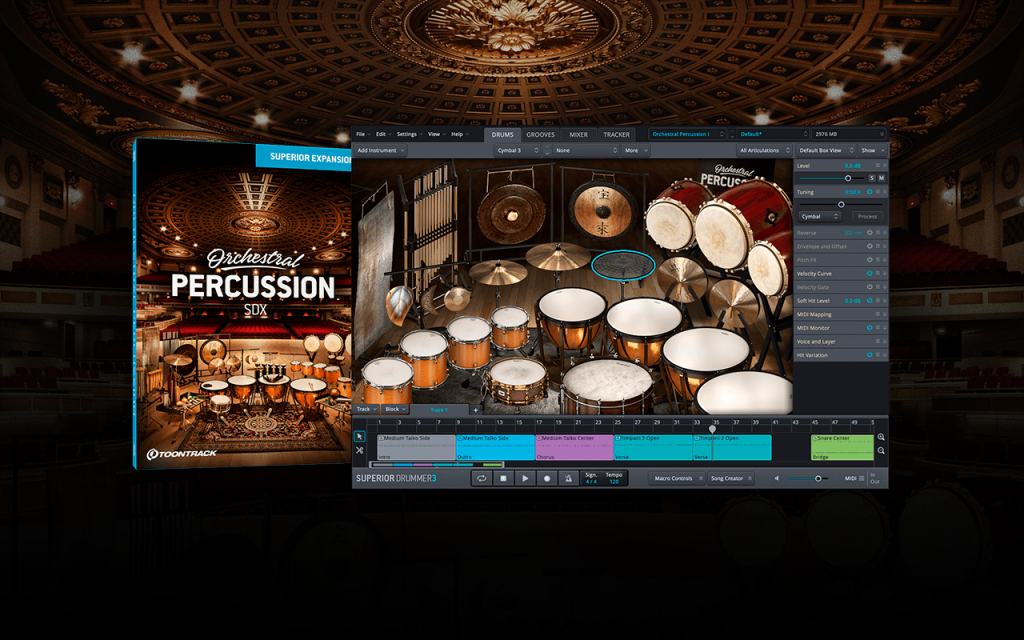1024x640 pixels.
Task: Mute the instrument with M button
Action: click(x=881, y=178)
